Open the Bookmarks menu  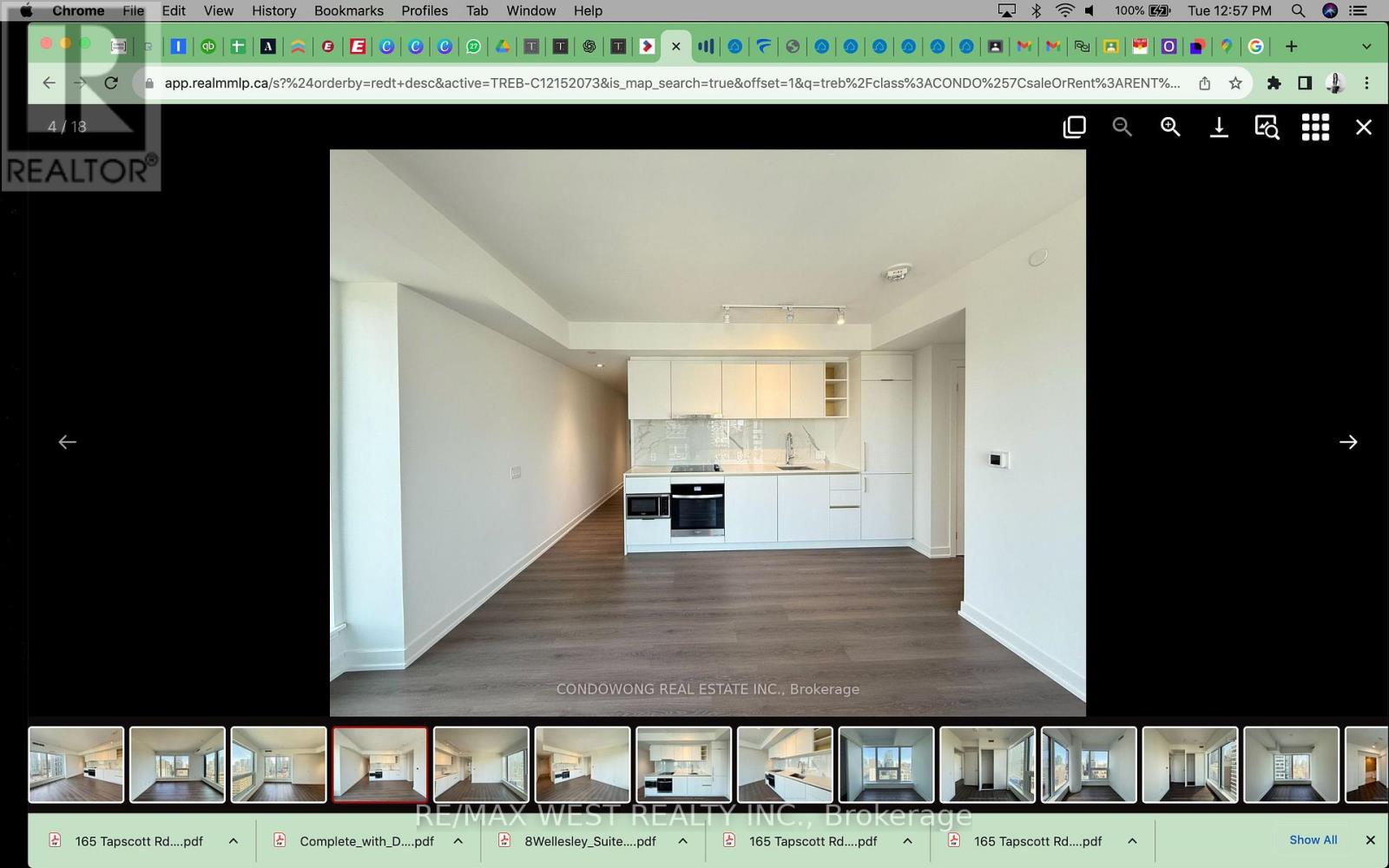[x=348, y=10]
